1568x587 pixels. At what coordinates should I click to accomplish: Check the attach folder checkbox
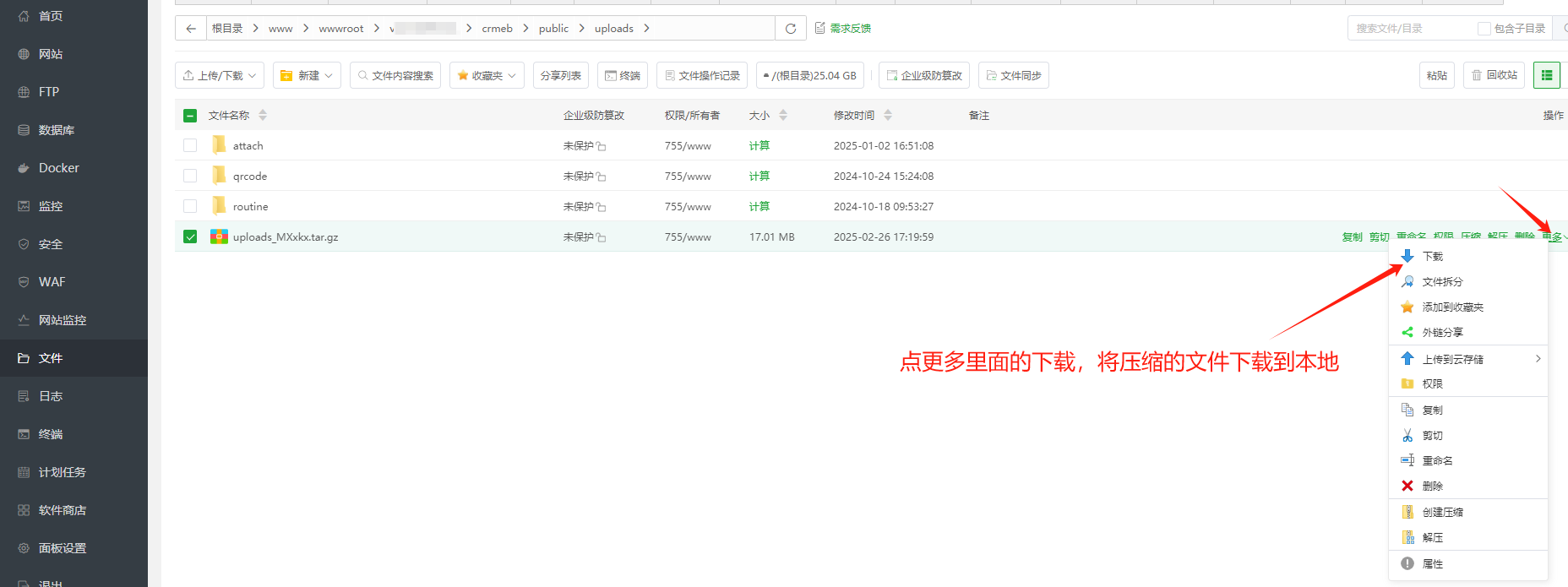[x=190, y=145]
